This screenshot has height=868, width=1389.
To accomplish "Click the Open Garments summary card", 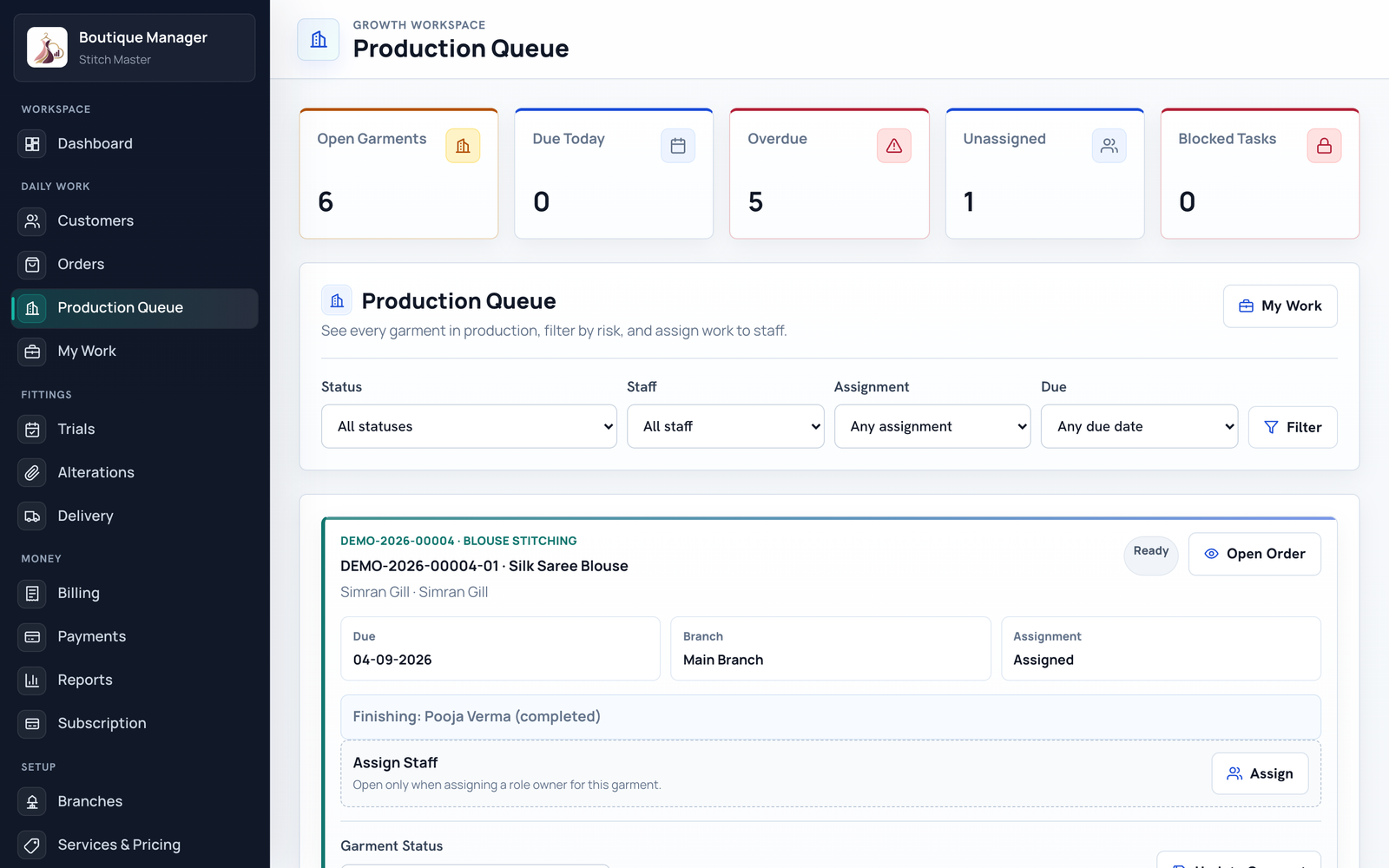I will pos(398,174).
